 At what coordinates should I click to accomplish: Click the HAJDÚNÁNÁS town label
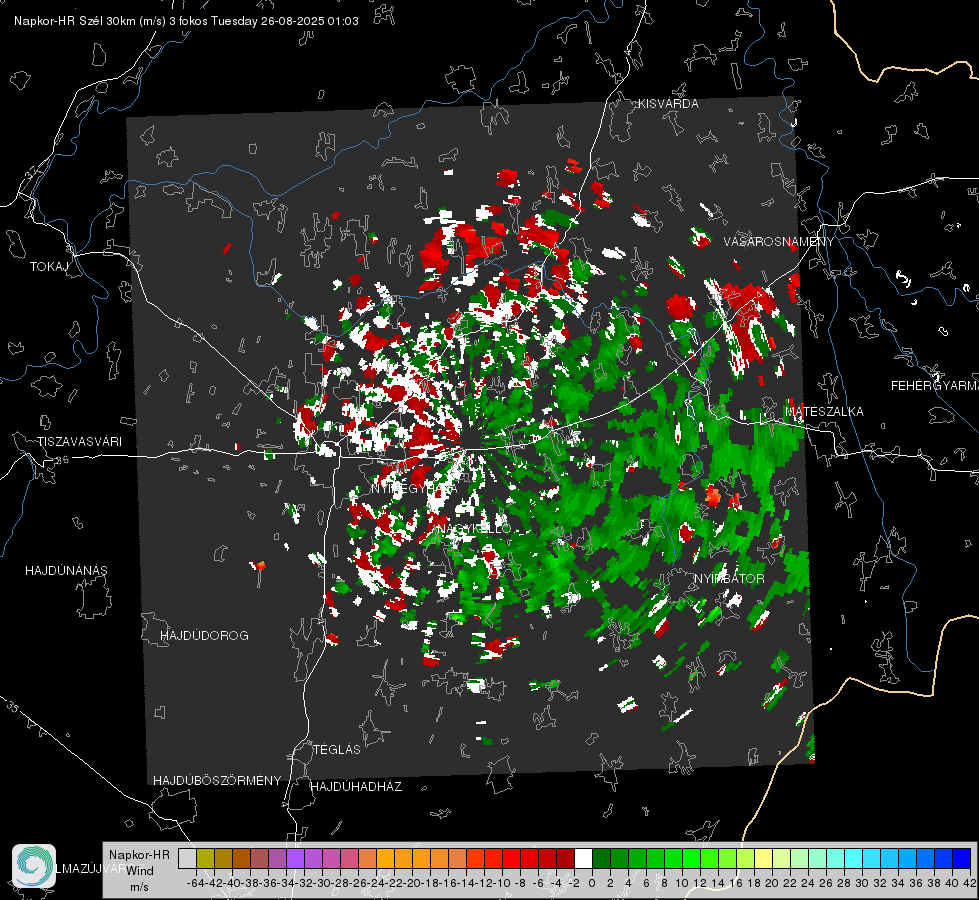pos(66,570)
